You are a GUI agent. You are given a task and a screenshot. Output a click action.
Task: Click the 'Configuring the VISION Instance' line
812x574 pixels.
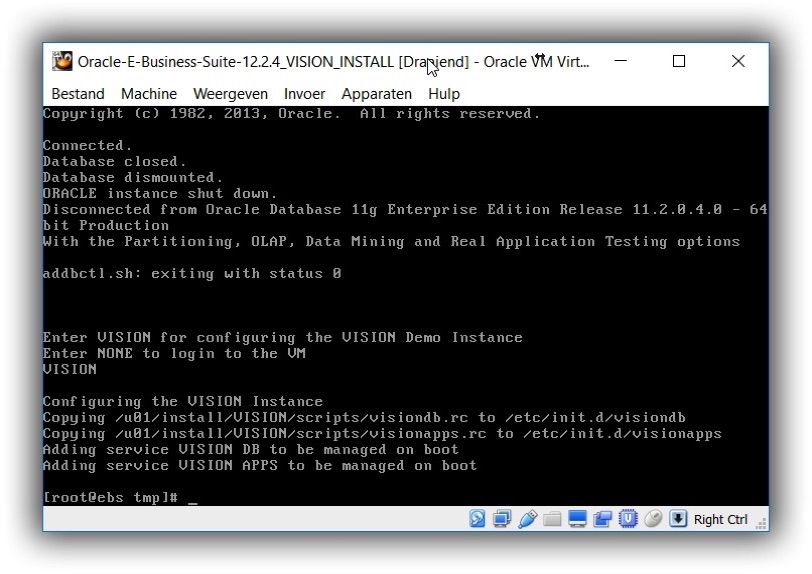coord(183,401)
